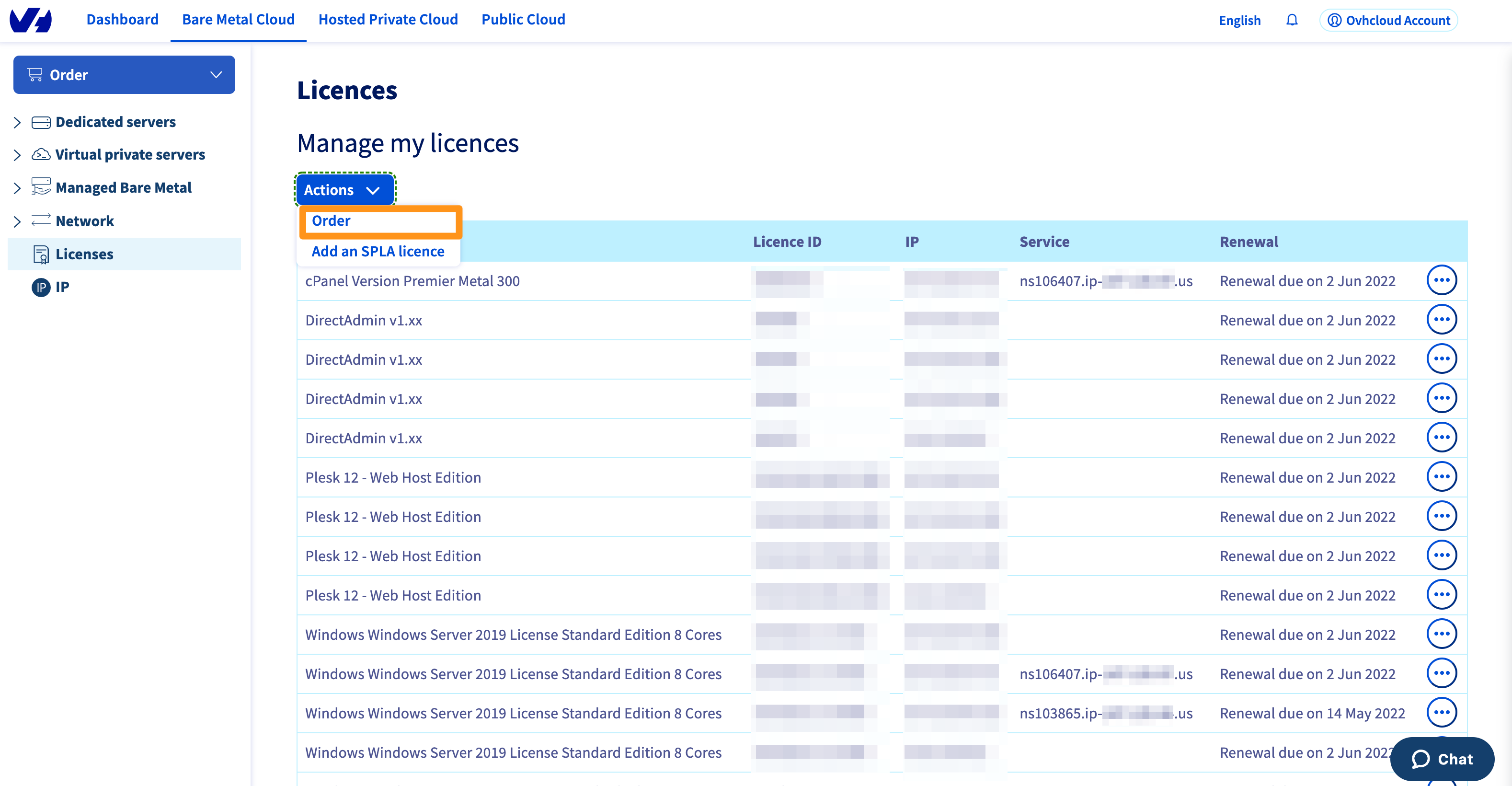The image size is (1512, 786).
Task: Expand the Dedicated servers tree chevron
Action: pyautogui.click(x=17, y=122)
